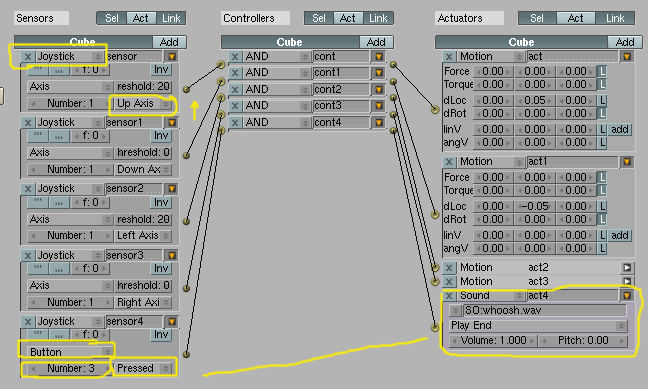Screen dimensions: 648x389
Task: Toggle Link in Sensors header
Action: [x=171, y=18]
